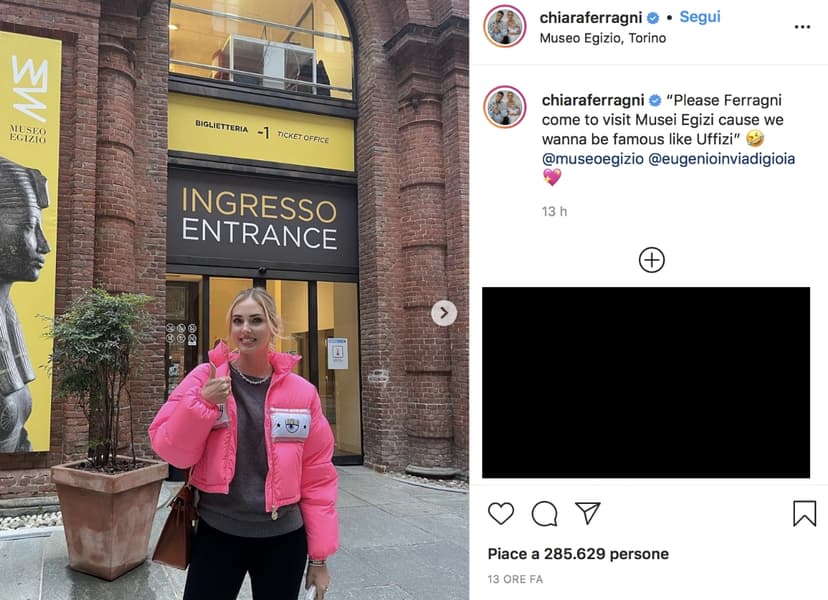Click chiaraferragni username in caption
The width and height of the screenshot is (828, 600).
(592, 100)
